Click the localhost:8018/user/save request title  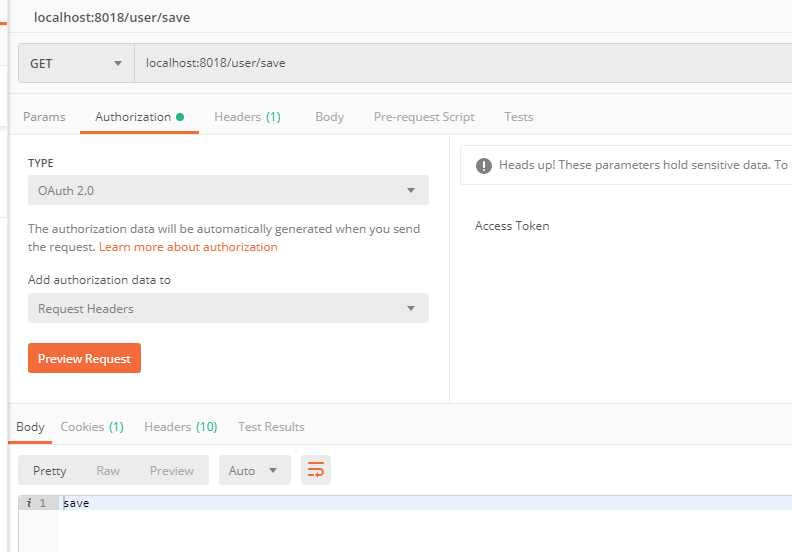click(112, 18)
